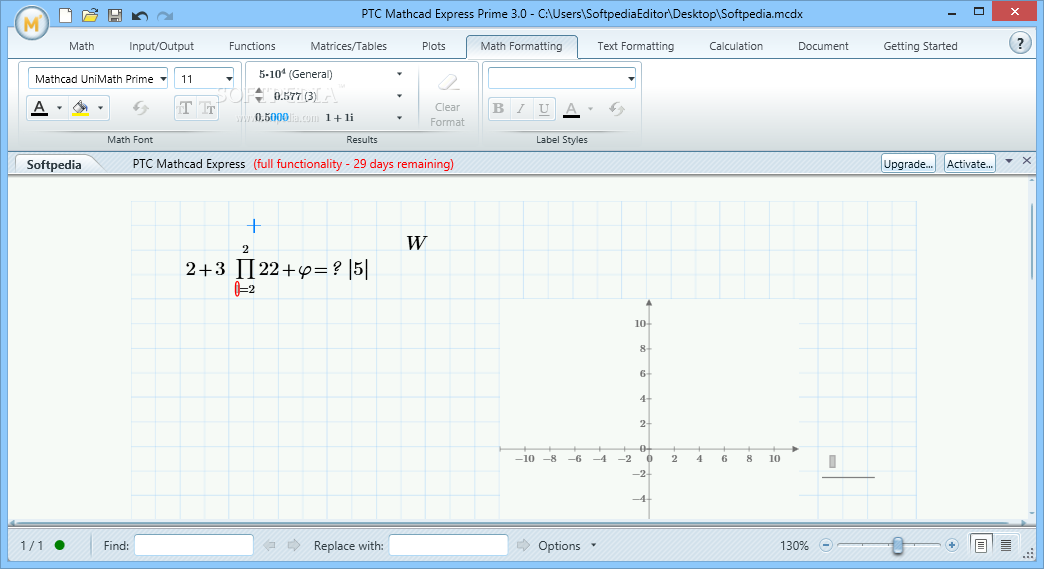The height and width of the screenshot is (569, 1044).
Task: Open the help question mark icon
Action: coord(1020,43)
